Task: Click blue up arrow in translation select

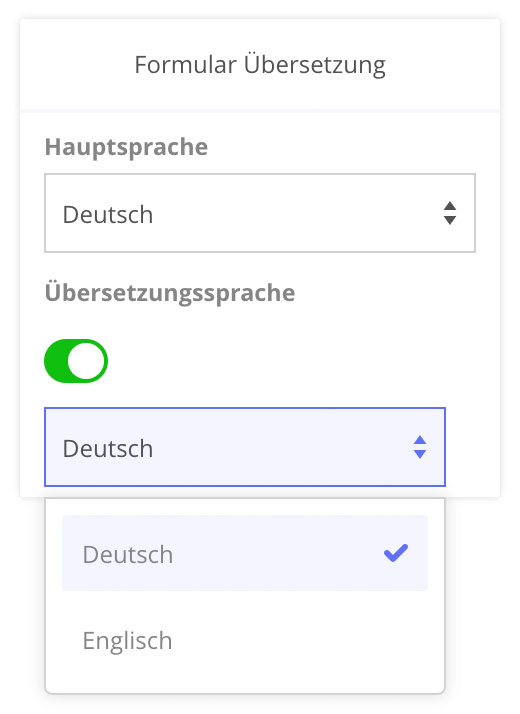Action: click(x=420, y=440)
